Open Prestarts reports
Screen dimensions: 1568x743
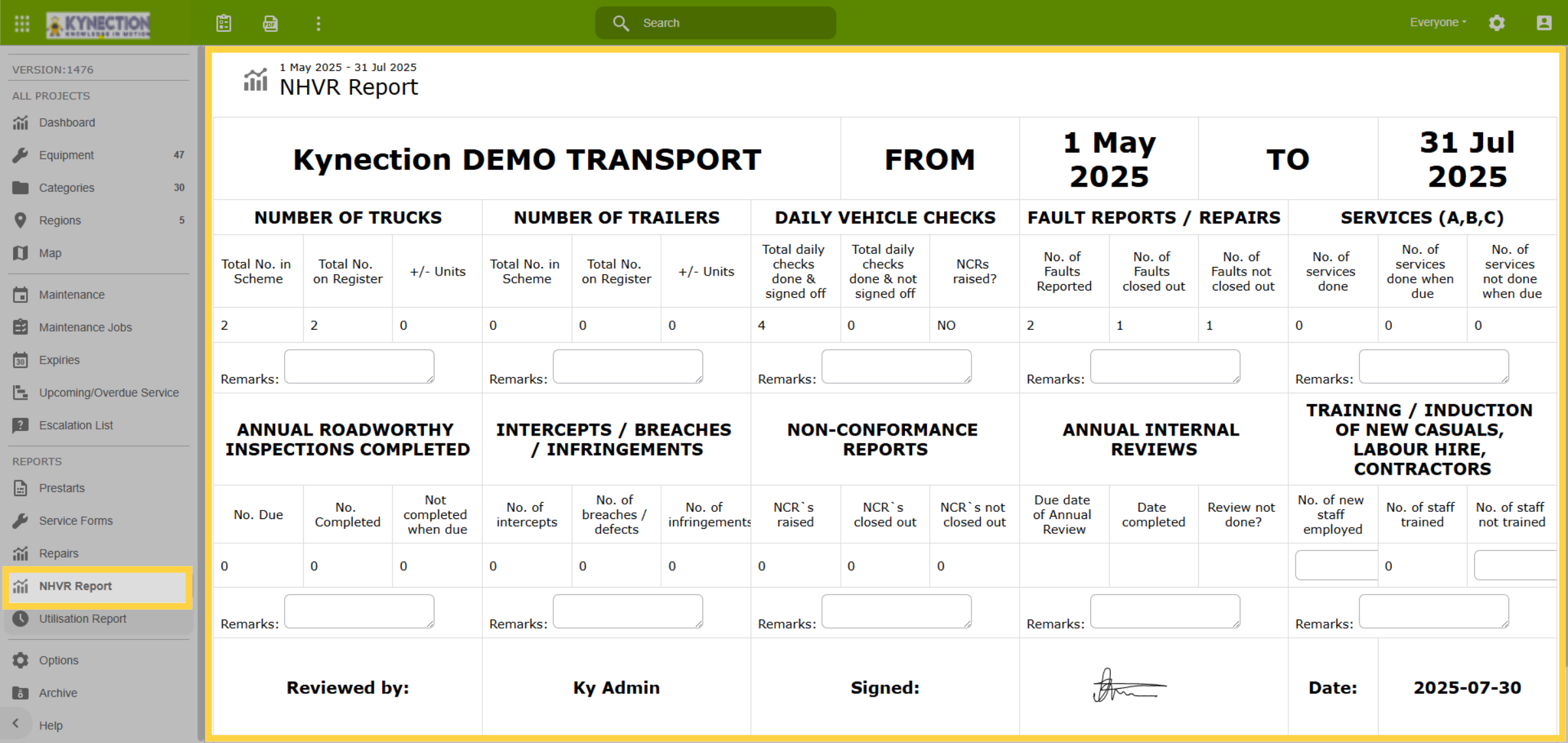point(98,488)
